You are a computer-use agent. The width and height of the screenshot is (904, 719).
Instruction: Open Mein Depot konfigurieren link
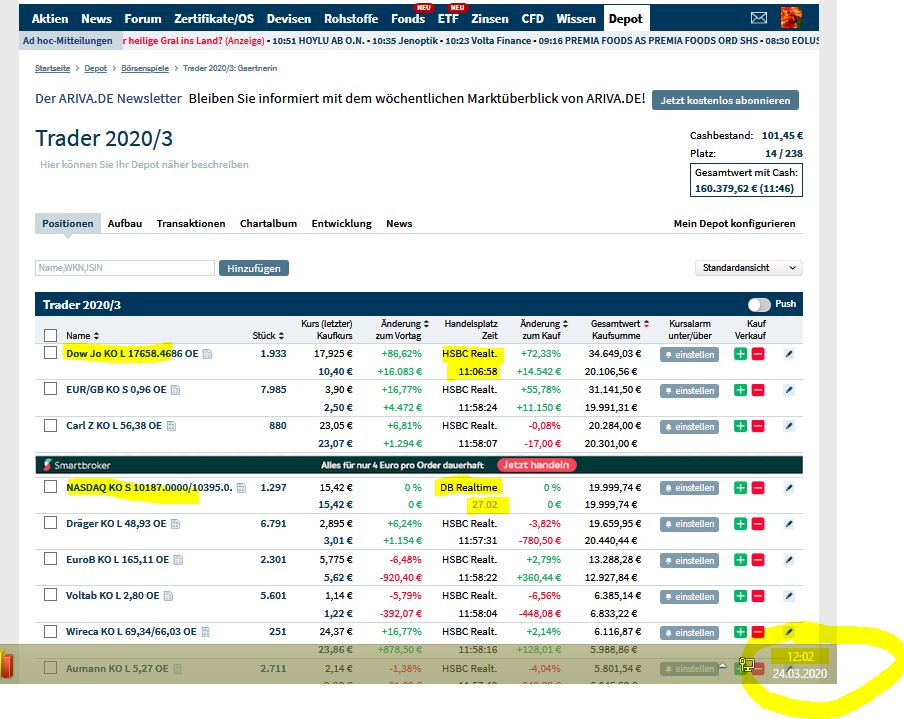tap(734, 224)
